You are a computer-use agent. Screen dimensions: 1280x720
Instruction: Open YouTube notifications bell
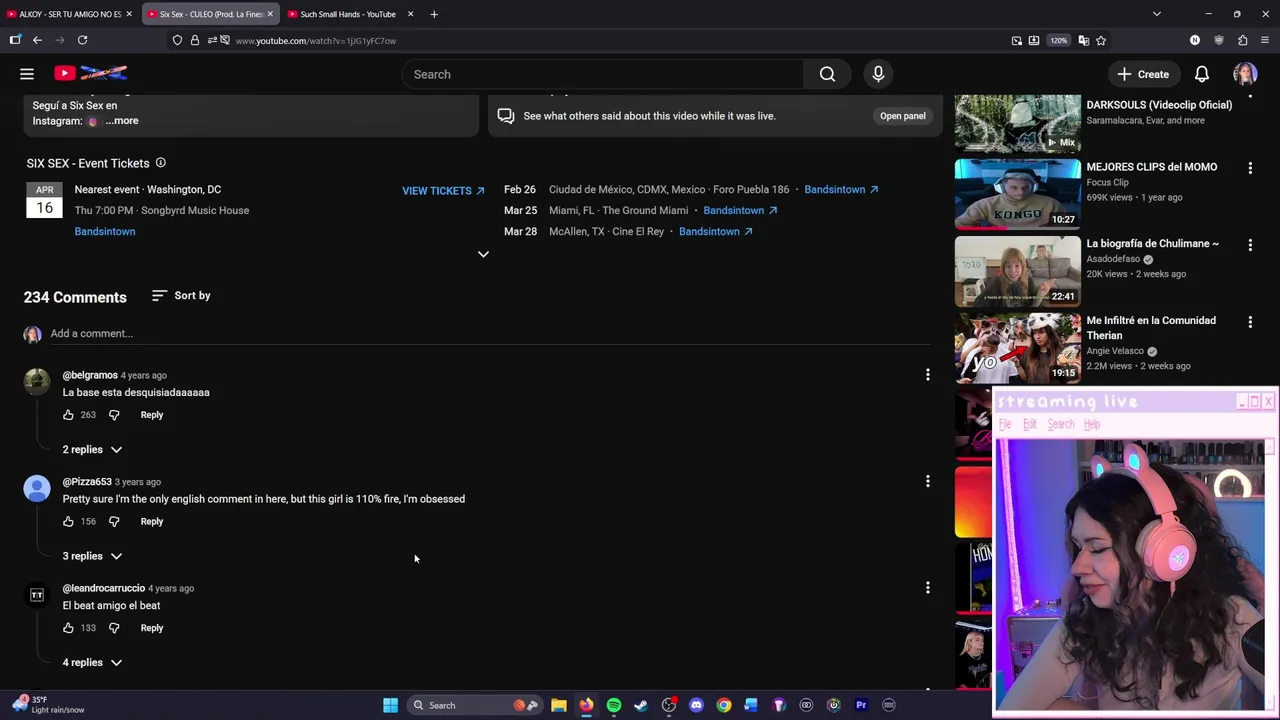tap(1202, 74)
